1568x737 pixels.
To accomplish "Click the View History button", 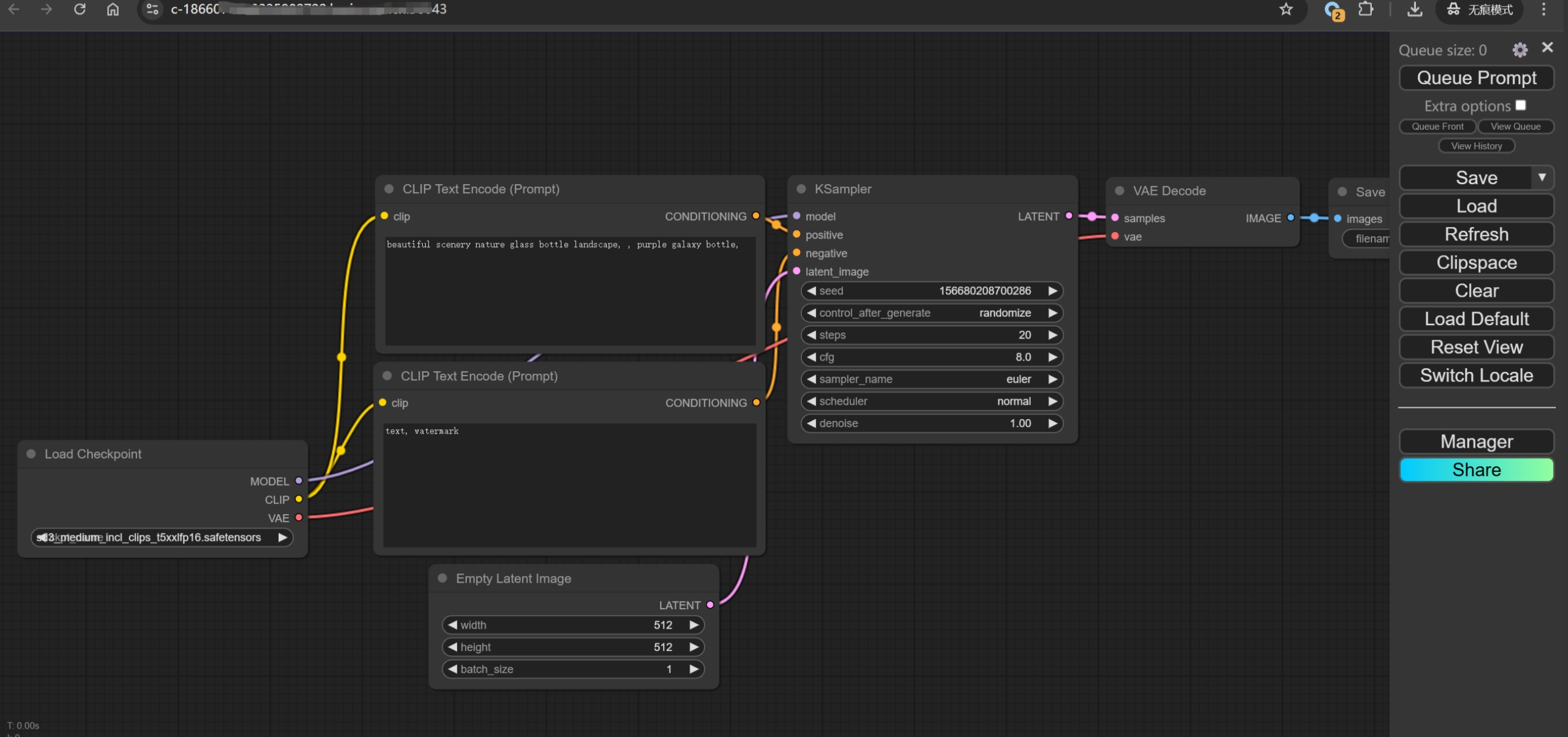I will pos(1476,146).
